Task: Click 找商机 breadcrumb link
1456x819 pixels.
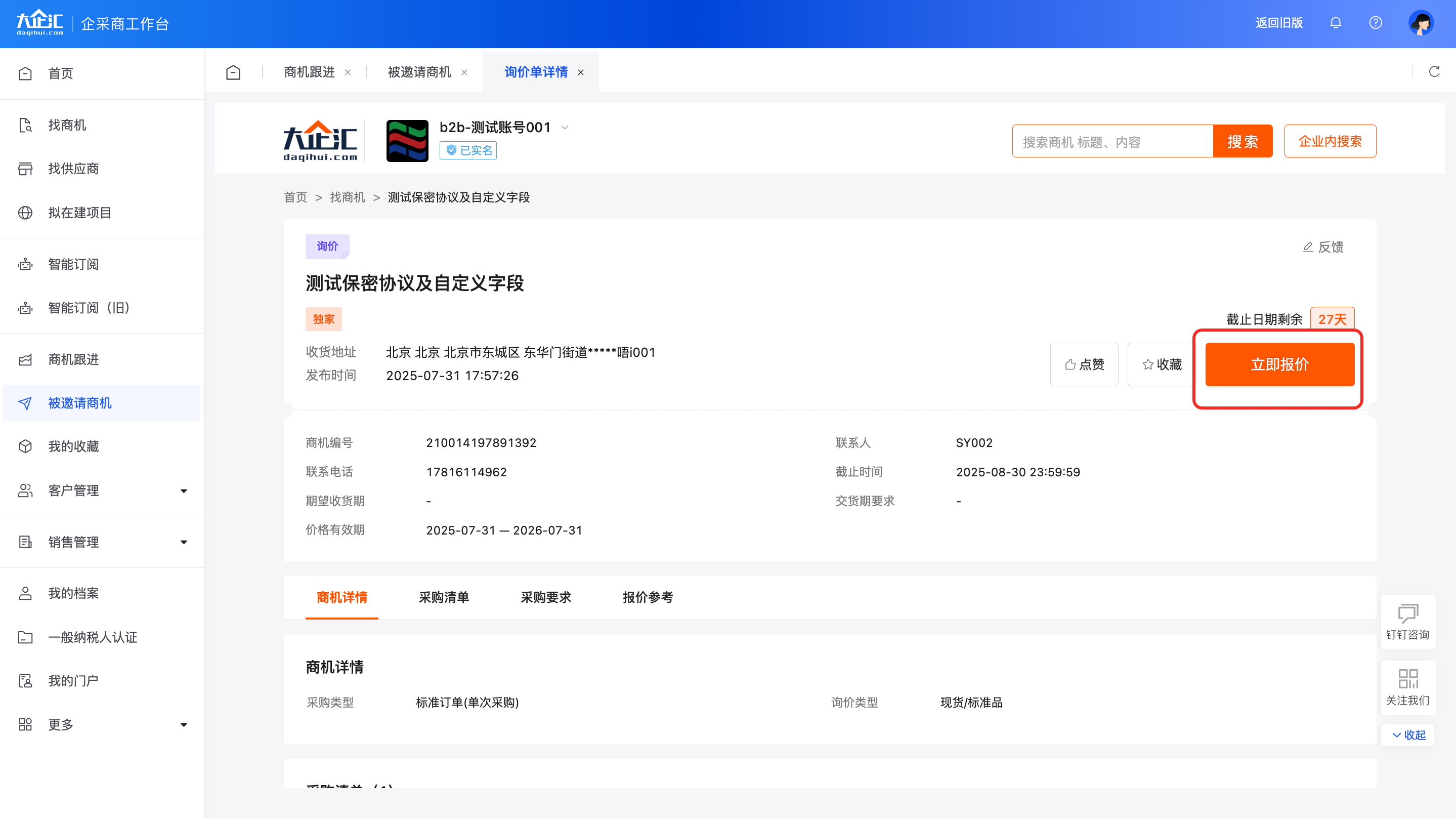Action: 348,197
